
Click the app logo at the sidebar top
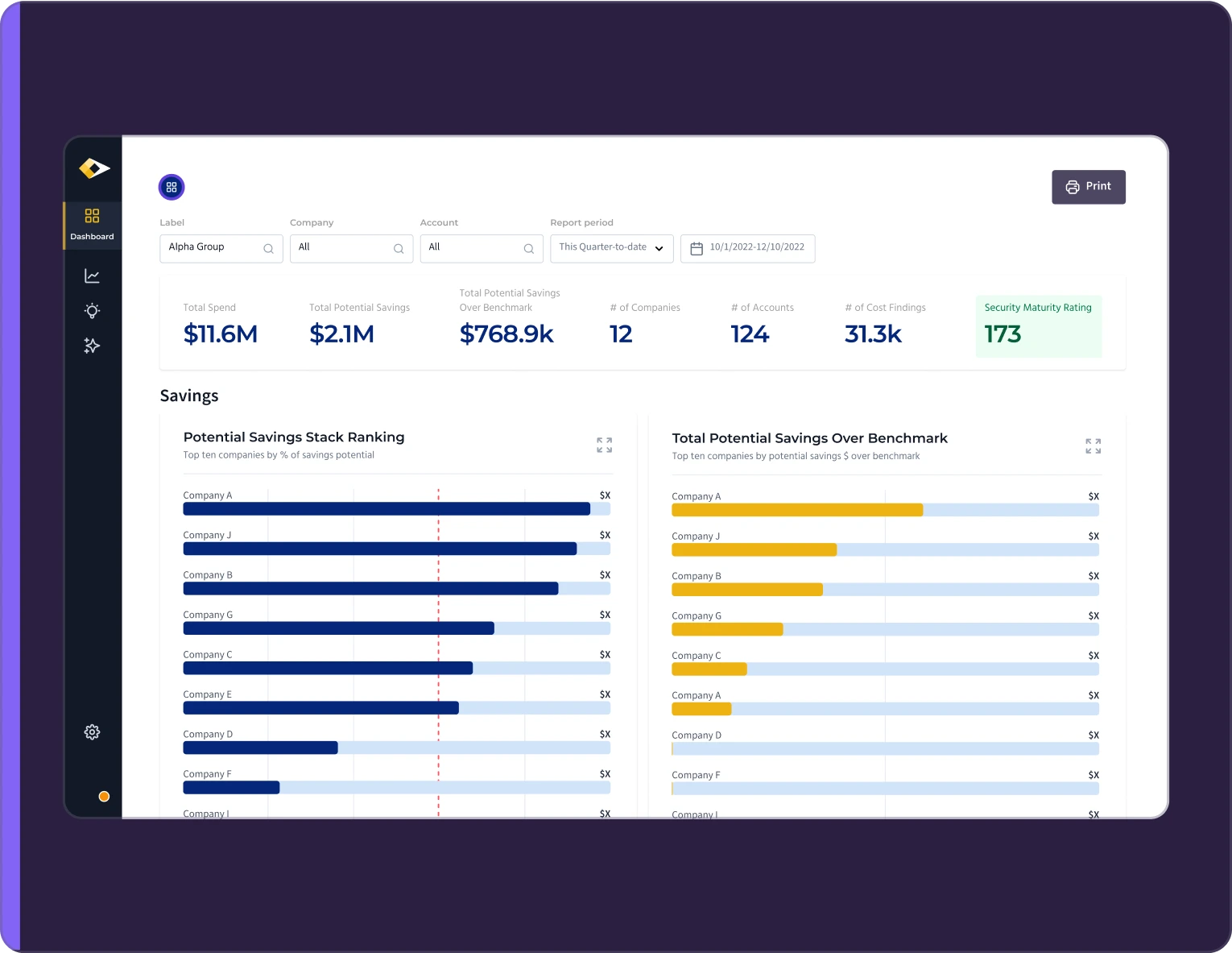pyautogui.click(x=94, y=168)
